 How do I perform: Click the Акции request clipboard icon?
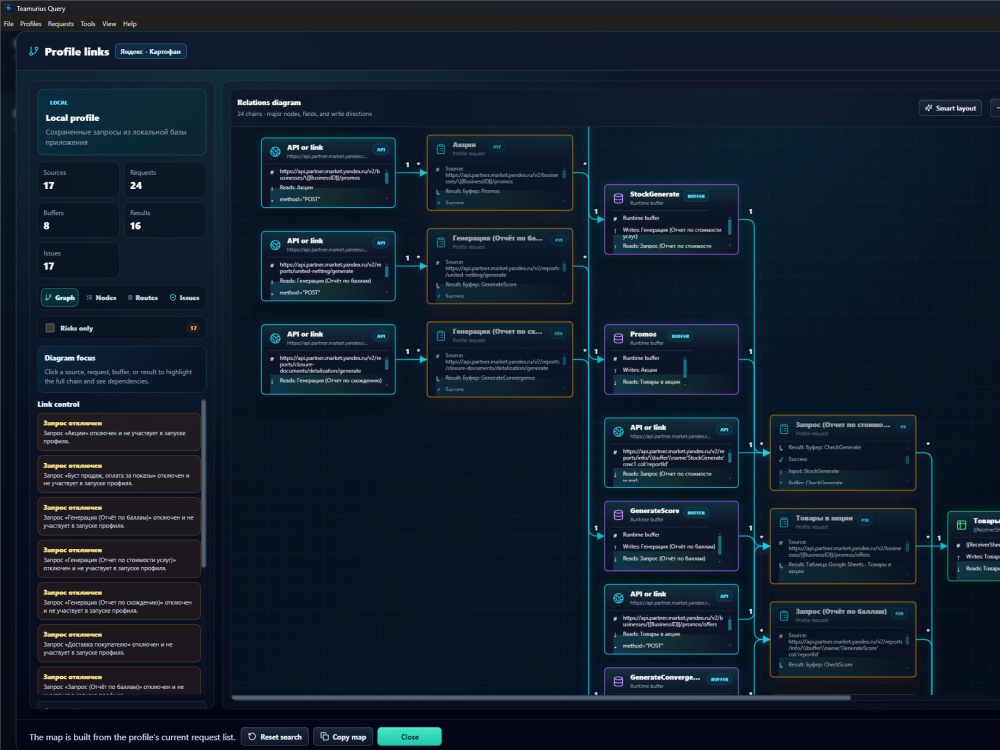441,149
